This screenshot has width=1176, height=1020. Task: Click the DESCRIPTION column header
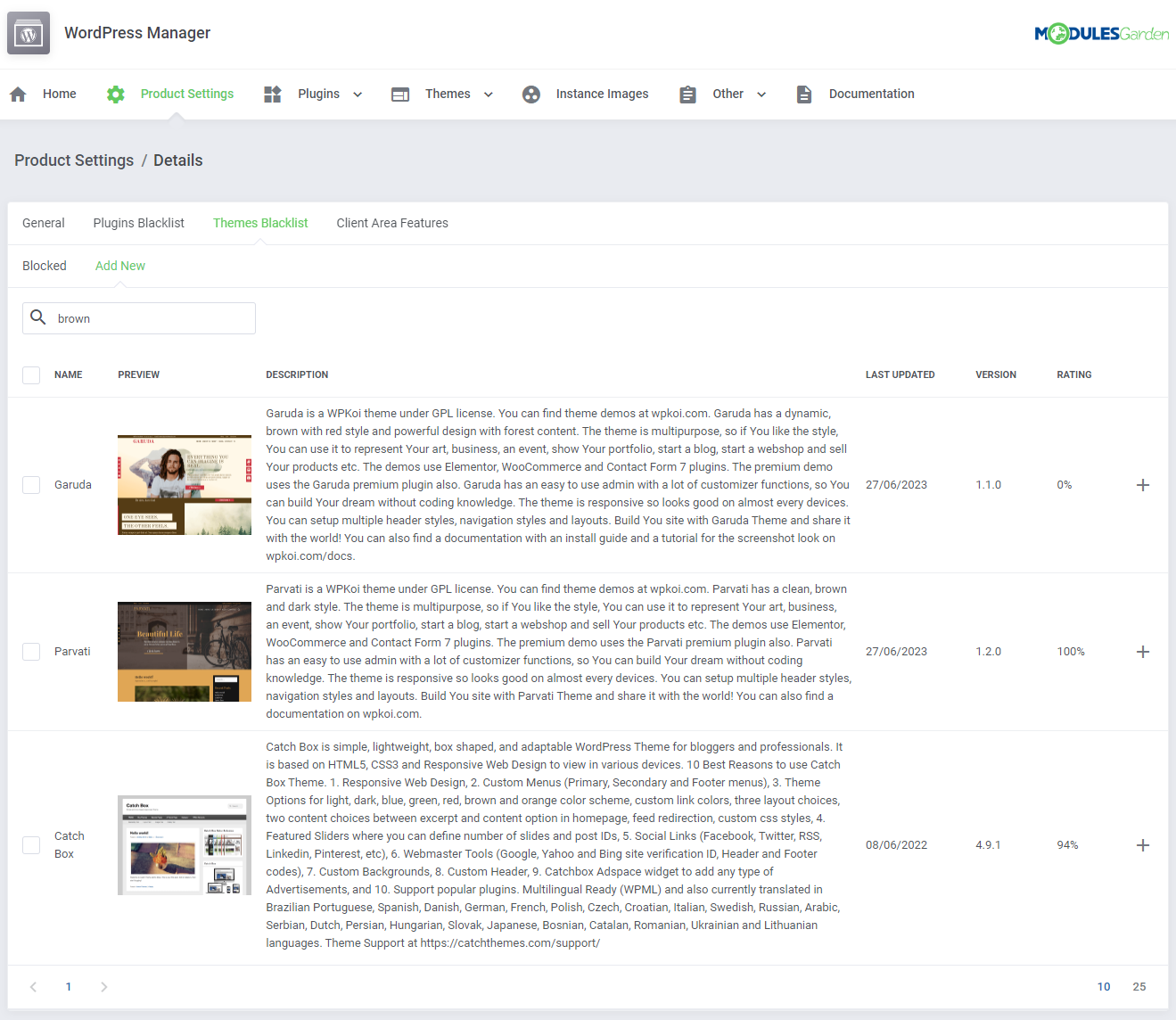tap(297, 374)
